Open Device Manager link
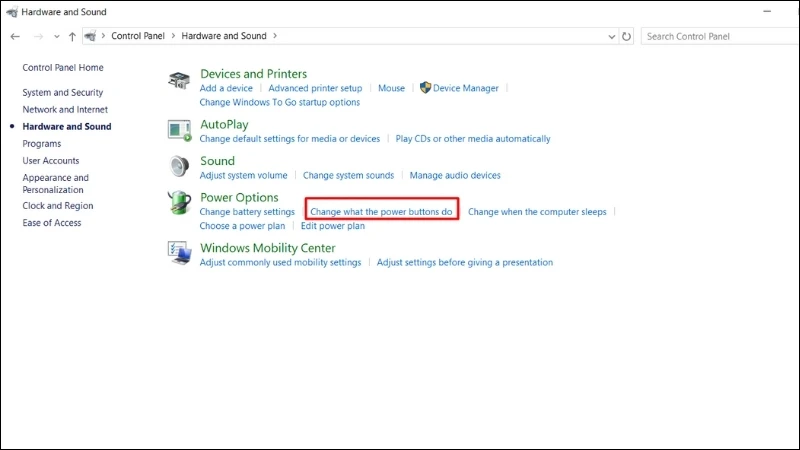Image resolution: width=800 pixels, height=450 pixels. pyautogui.click(x=466, y=88)
